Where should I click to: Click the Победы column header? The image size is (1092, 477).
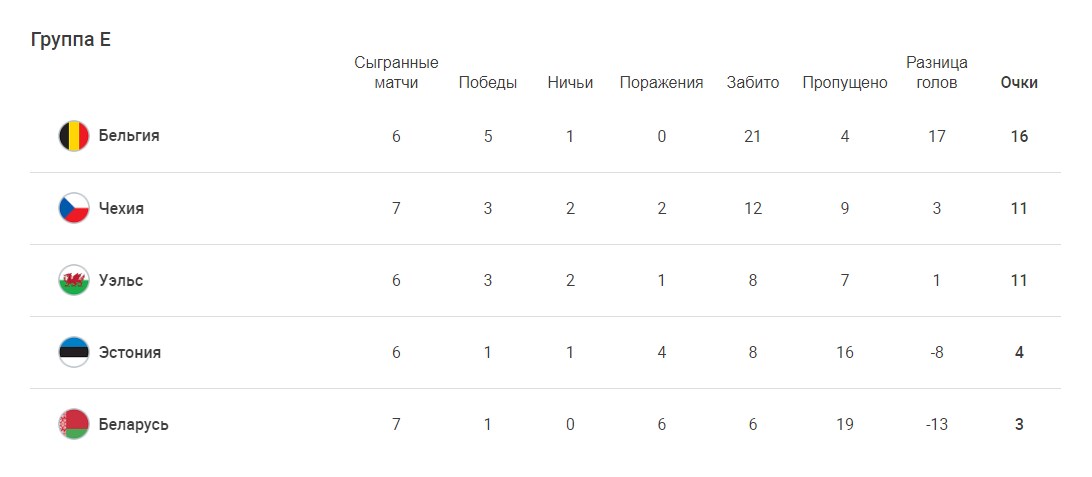click(x=488, y=83)
